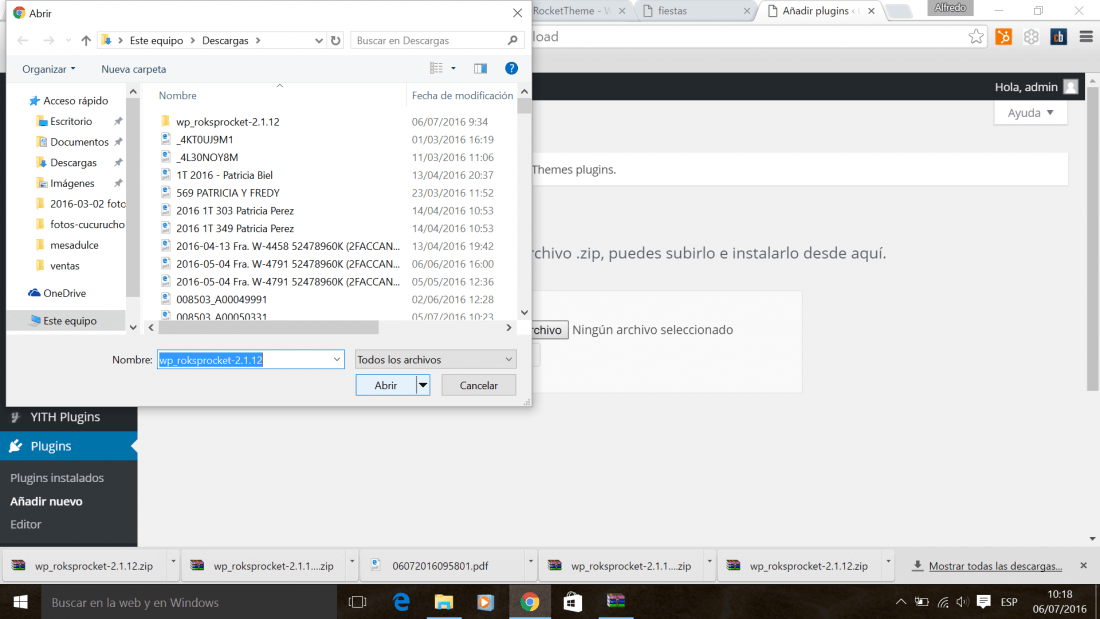The image size is (1100, 619).
Task: Expand the Abrir button split arrow
Action: coord(422,385)
